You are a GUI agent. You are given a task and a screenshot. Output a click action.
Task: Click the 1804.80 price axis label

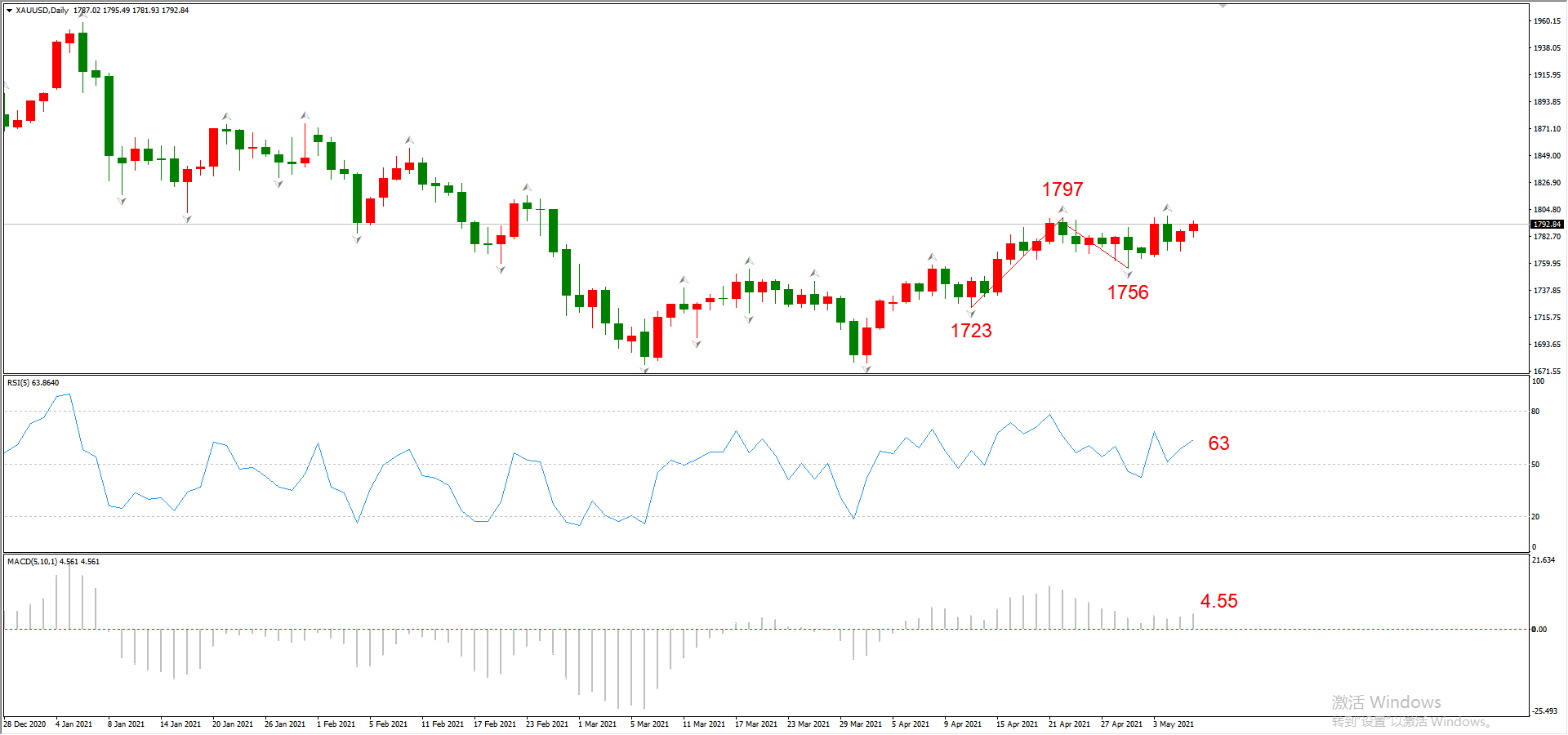(x=1547, y=210)
